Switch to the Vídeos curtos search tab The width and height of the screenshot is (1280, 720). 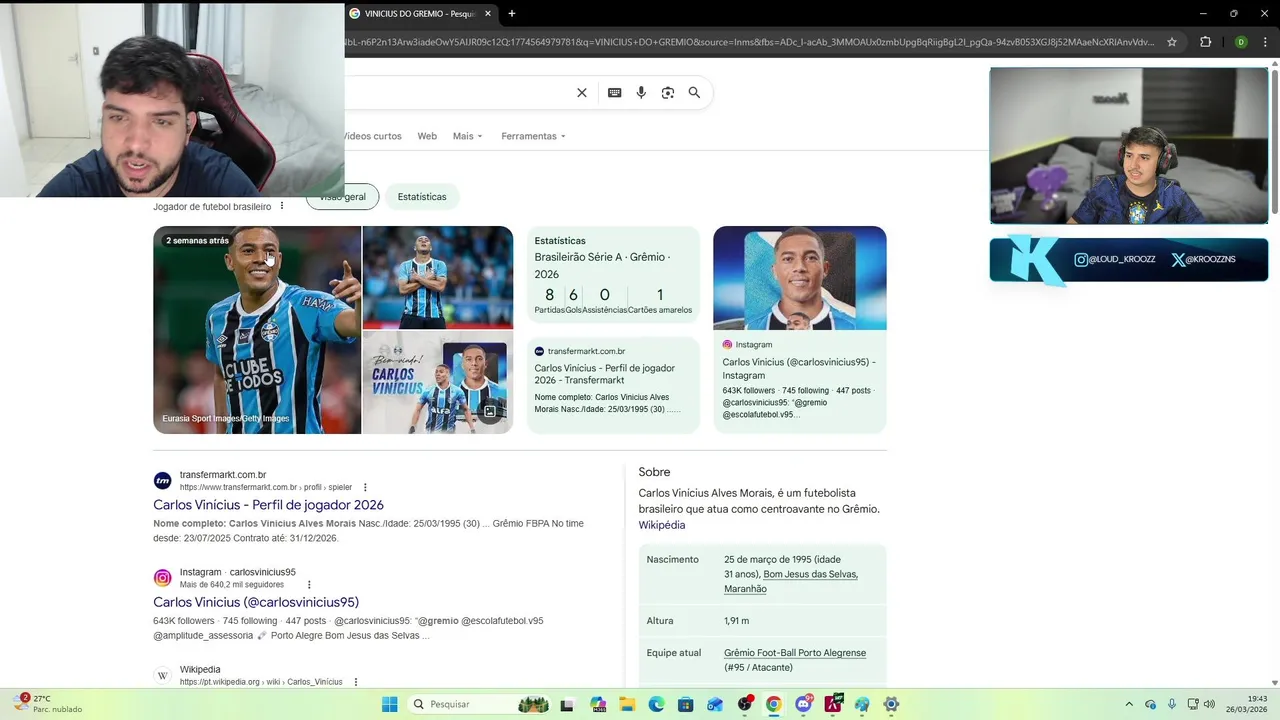373,136
